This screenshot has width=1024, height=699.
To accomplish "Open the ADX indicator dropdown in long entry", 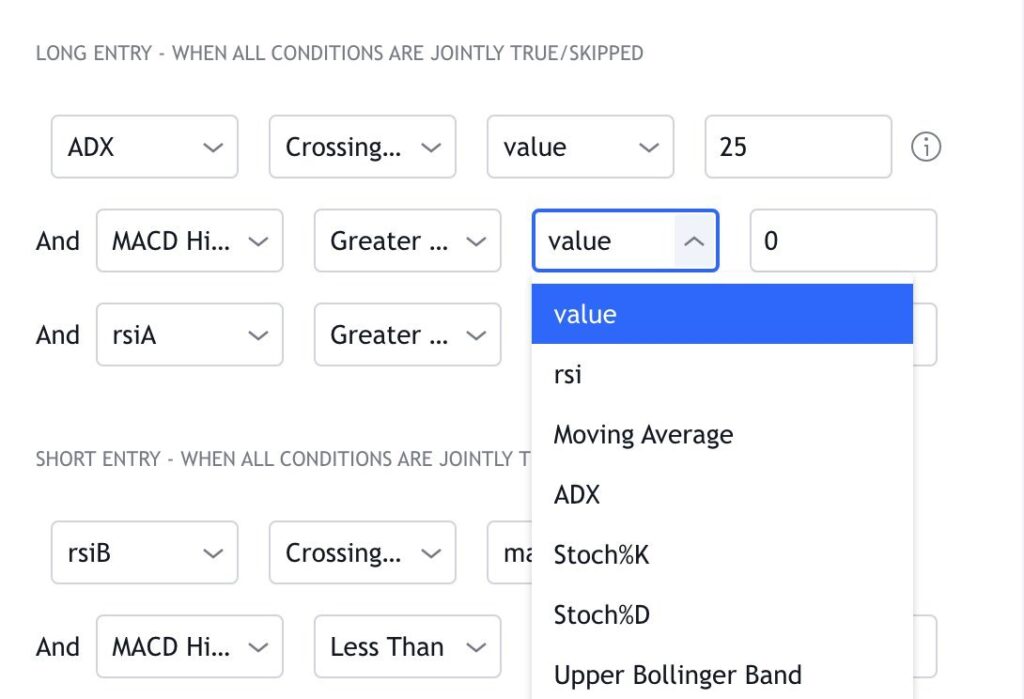I will pyautogui.click(x=144, y=147).
